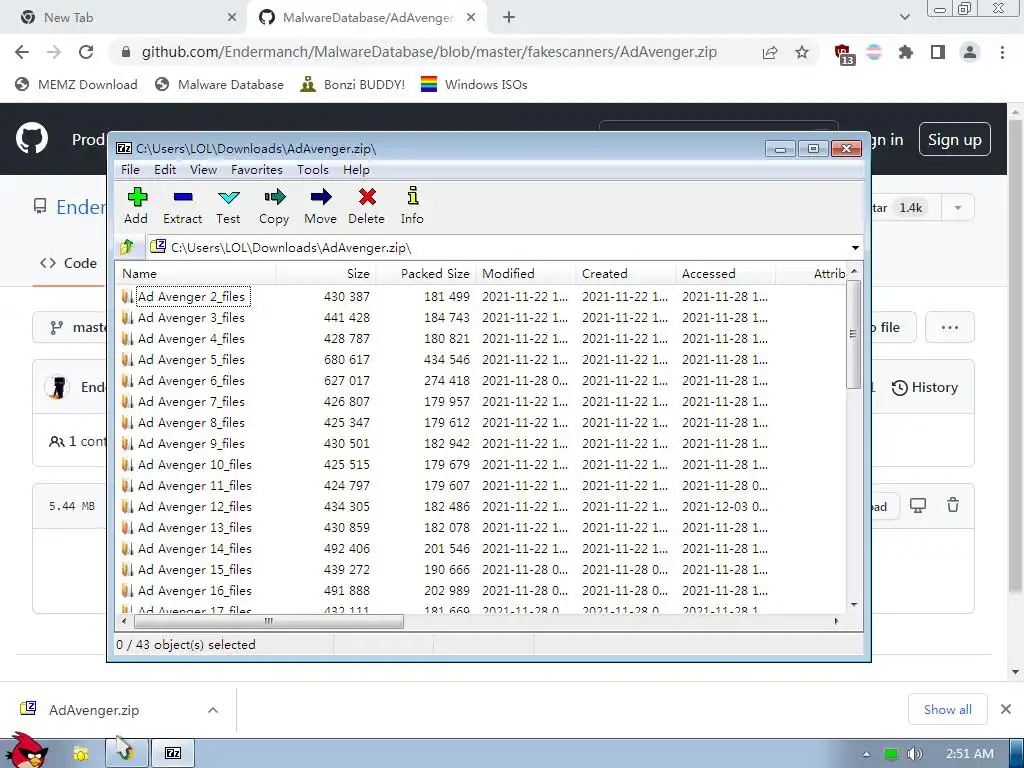Image resolution: width=1024 pixels, height=768 pixels.
Task: Open the View menu in 7-Zip
Action: 203,170
